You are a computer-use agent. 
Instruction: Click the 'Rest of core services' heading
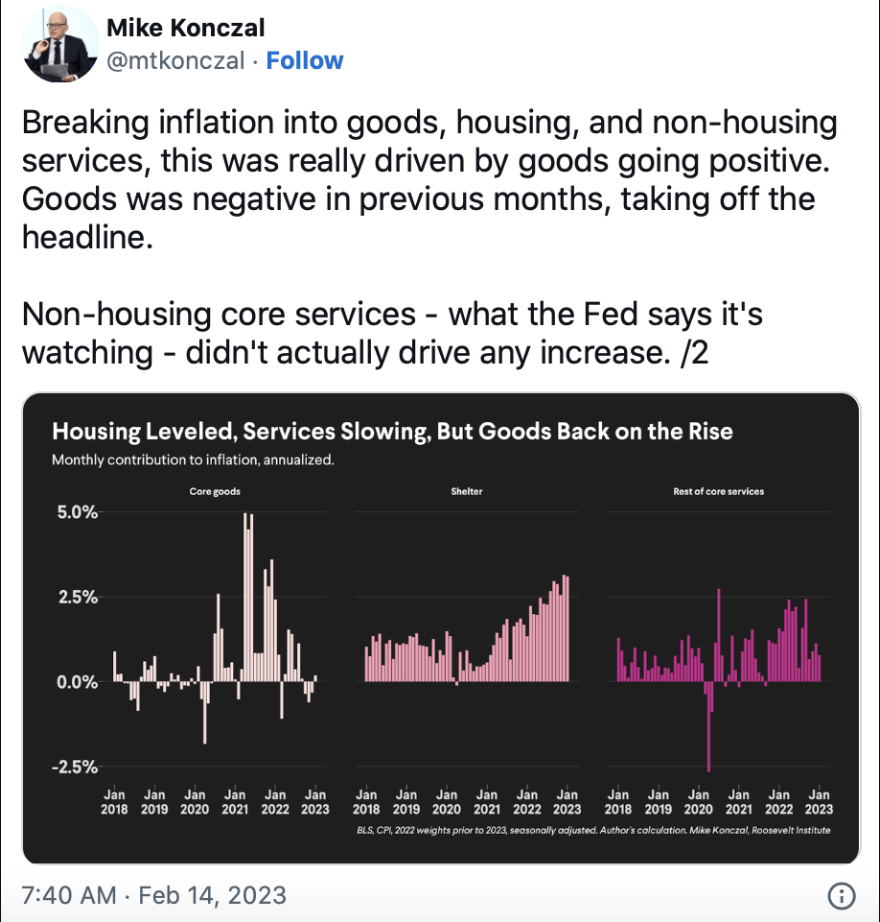point(719,491)
